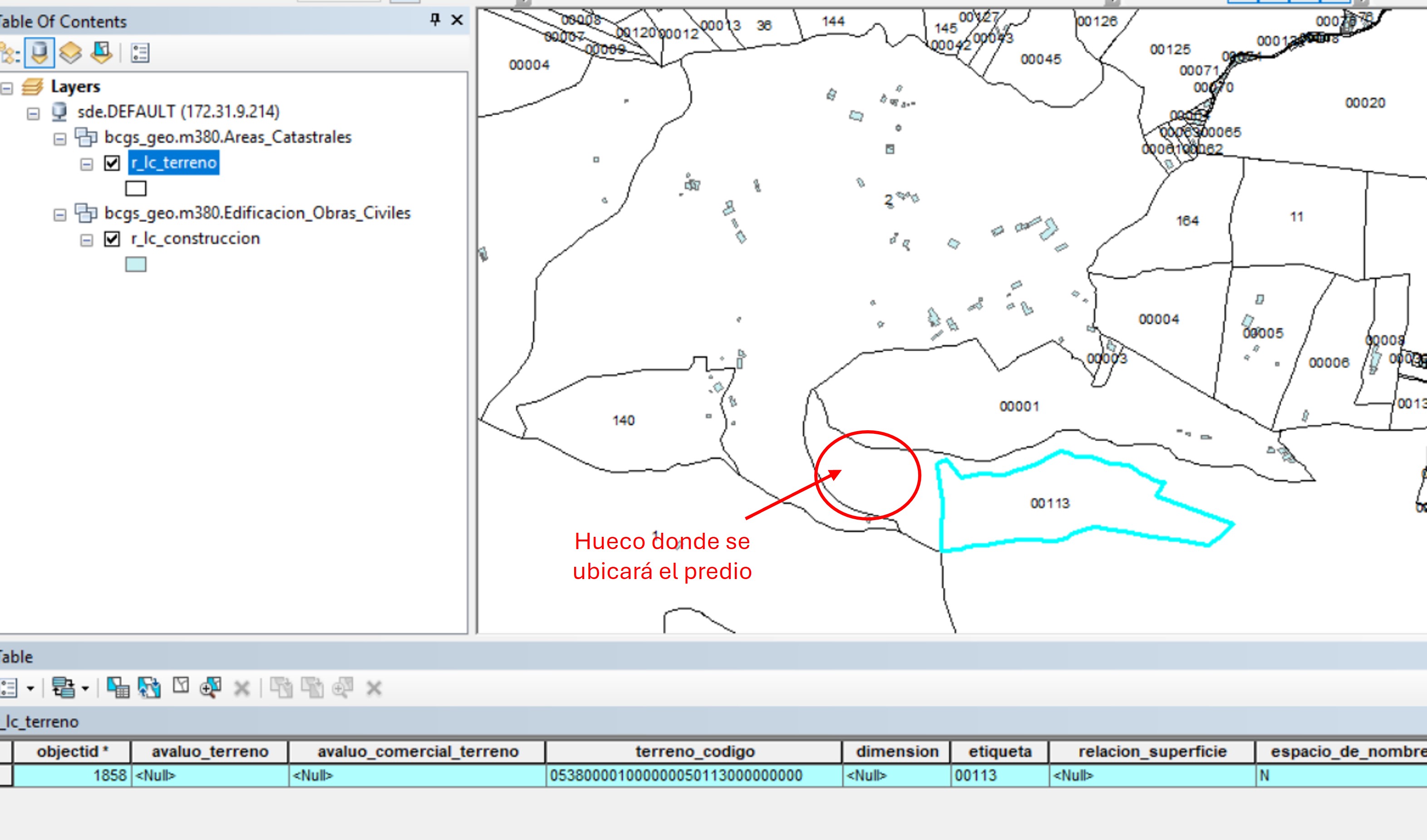Click relacion_superficie column header
Screen dimensions: 1427x840
click(x=1152, y=752)
